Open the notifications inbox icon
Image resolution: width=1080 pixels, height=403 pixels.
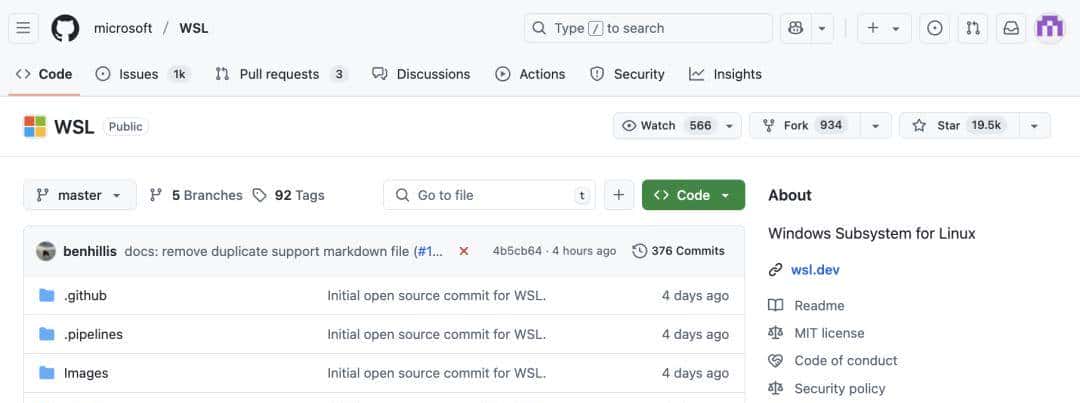click(x=1011, y=28)
